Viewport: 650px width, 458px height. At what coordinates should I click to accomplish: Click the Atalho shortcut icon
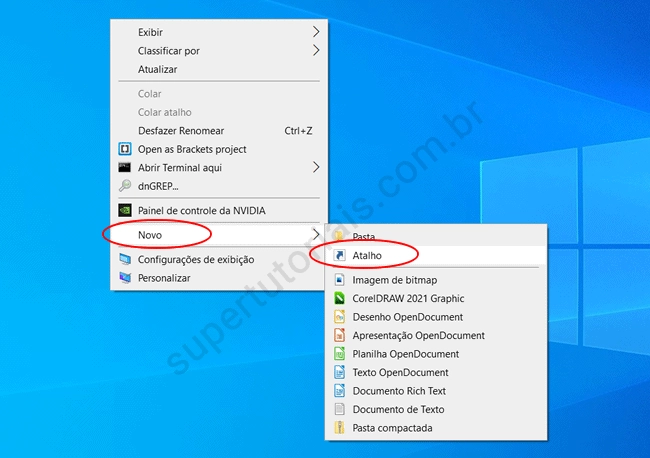pyautogui.click(x=340, y=256)
